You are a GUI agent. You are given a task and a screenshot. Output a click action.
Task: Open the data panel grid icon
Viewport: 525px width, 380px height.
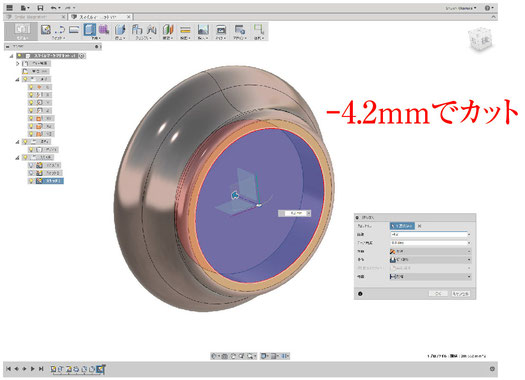[10, 8]
